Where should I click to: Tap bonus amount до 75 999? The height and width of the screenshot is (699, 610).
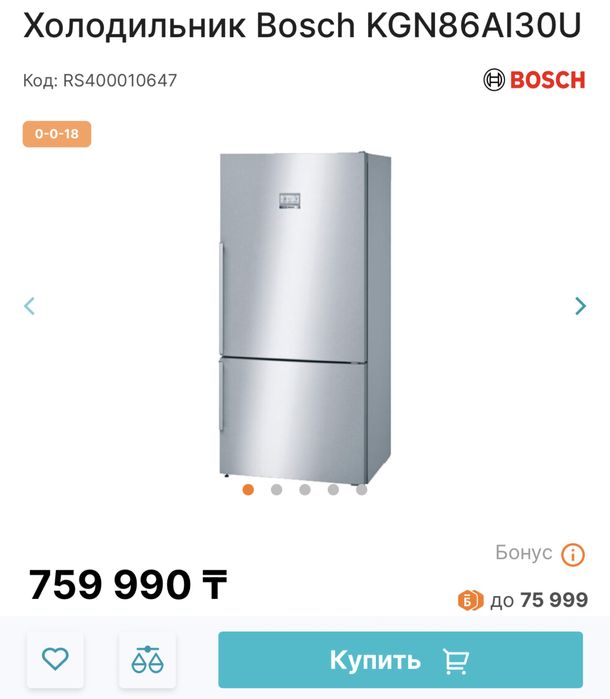coord(539,600)
